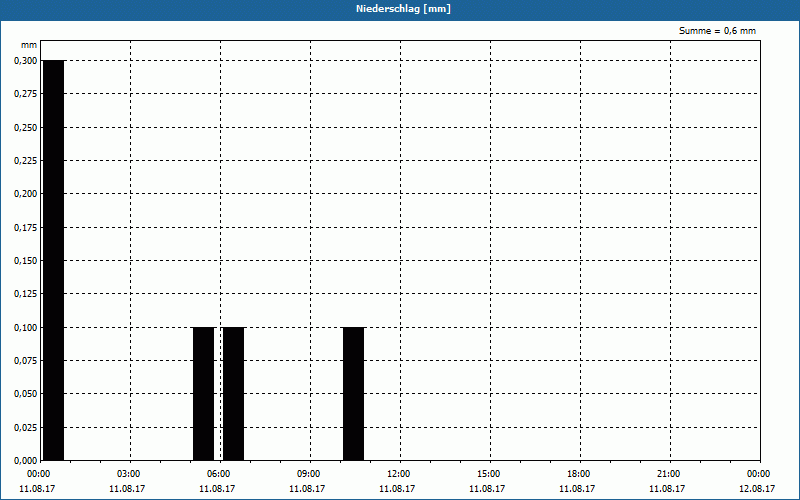800x500 pixels.
Task: Select the Summe = 0,6 mm label
Action: tap(717, 31)
